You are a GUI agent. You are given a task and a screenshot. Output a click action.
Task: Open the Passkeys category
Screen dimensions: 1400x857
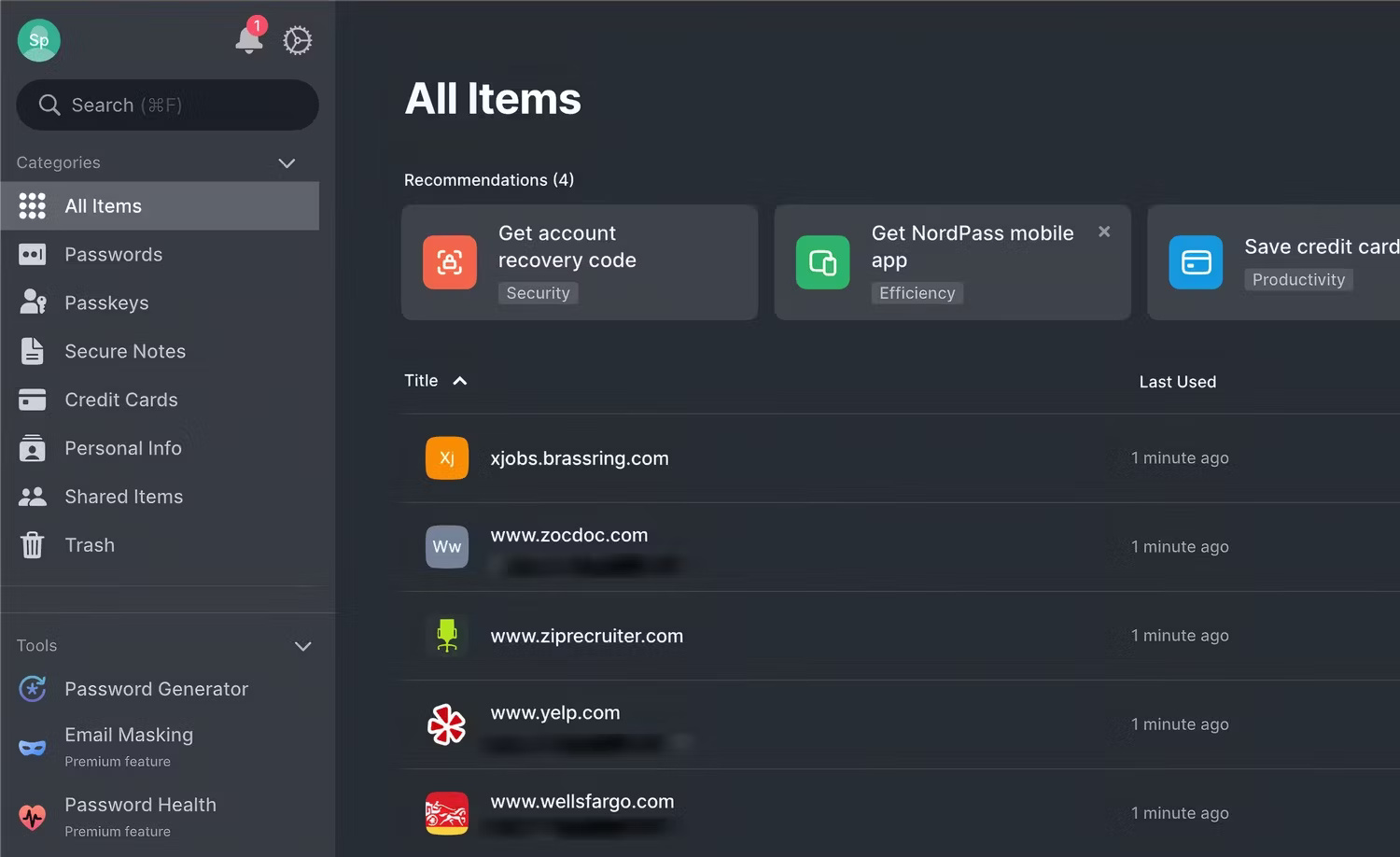(x=160, y=302)
